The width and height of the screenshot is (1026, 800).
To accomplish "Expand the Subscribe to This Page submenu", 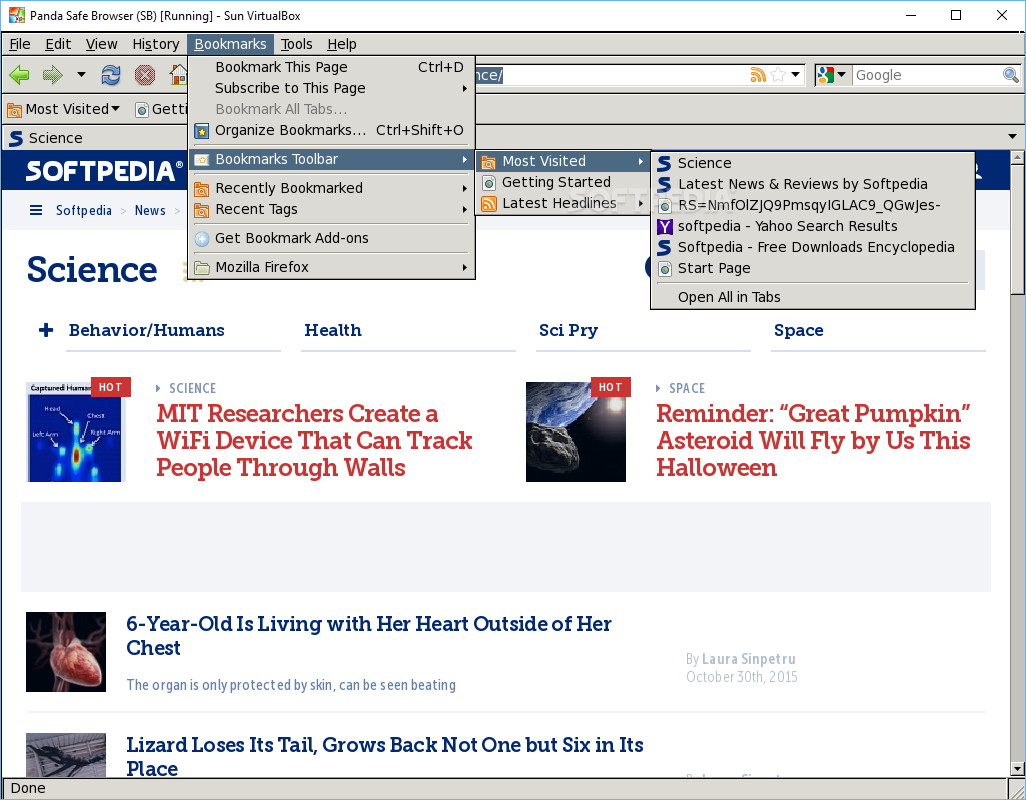I will [465, 88].
